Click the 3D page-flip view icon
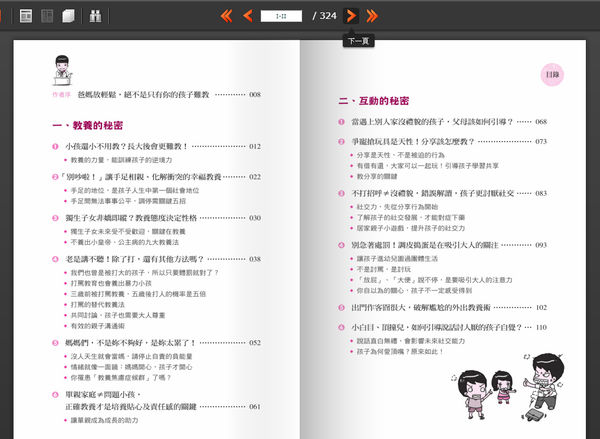The image size is (600, 439). point(68,16)
